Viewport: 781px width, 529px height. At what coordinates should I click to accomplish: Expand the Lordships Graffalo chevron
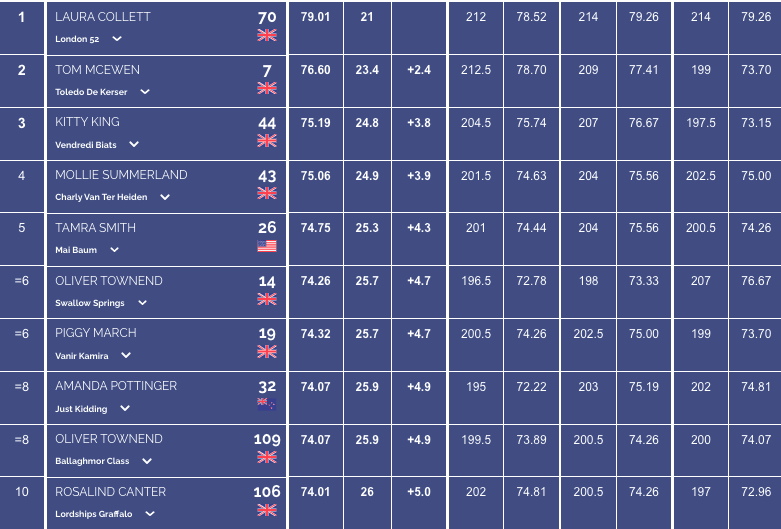point(150,514)
